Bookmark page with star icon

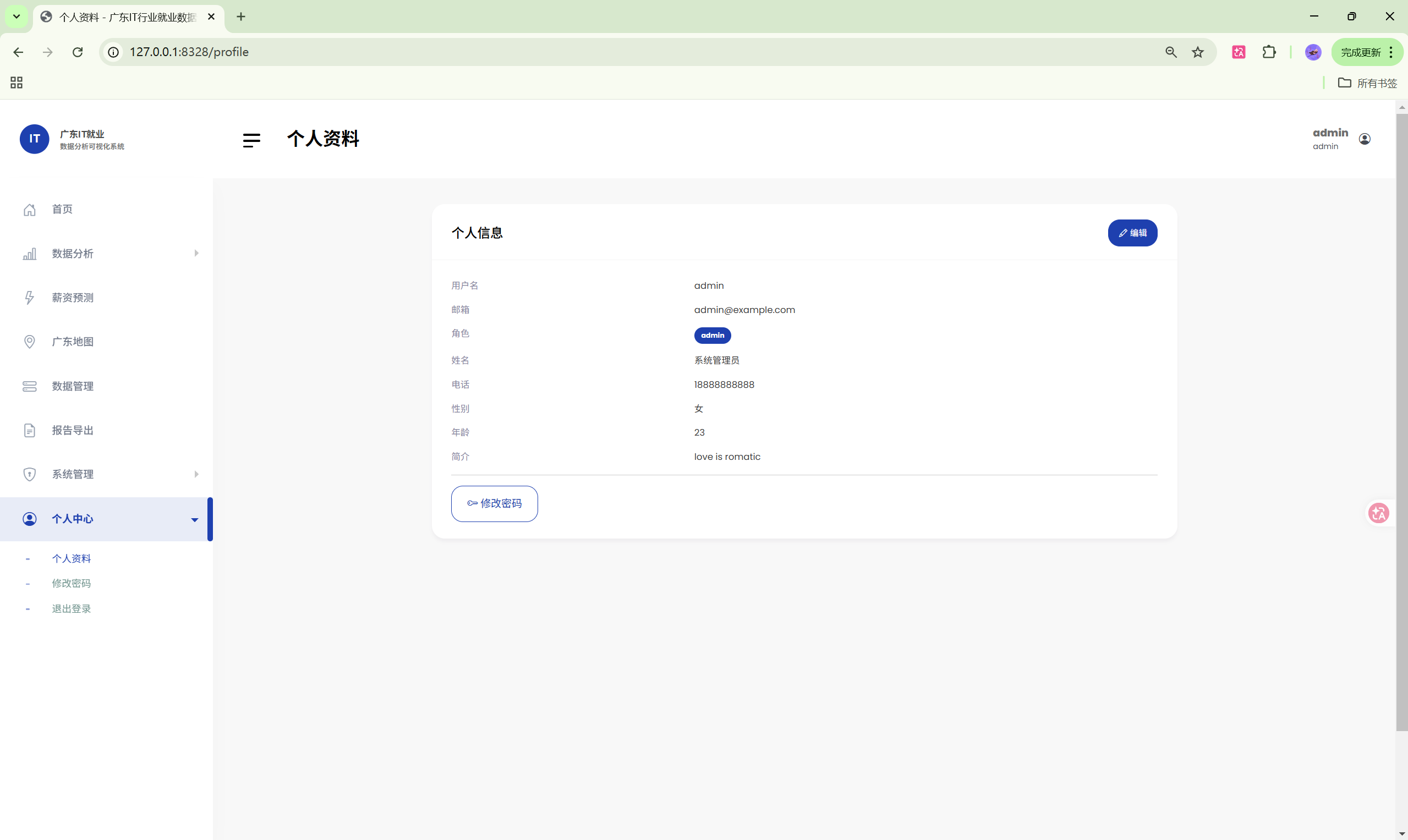point(1197,52)
